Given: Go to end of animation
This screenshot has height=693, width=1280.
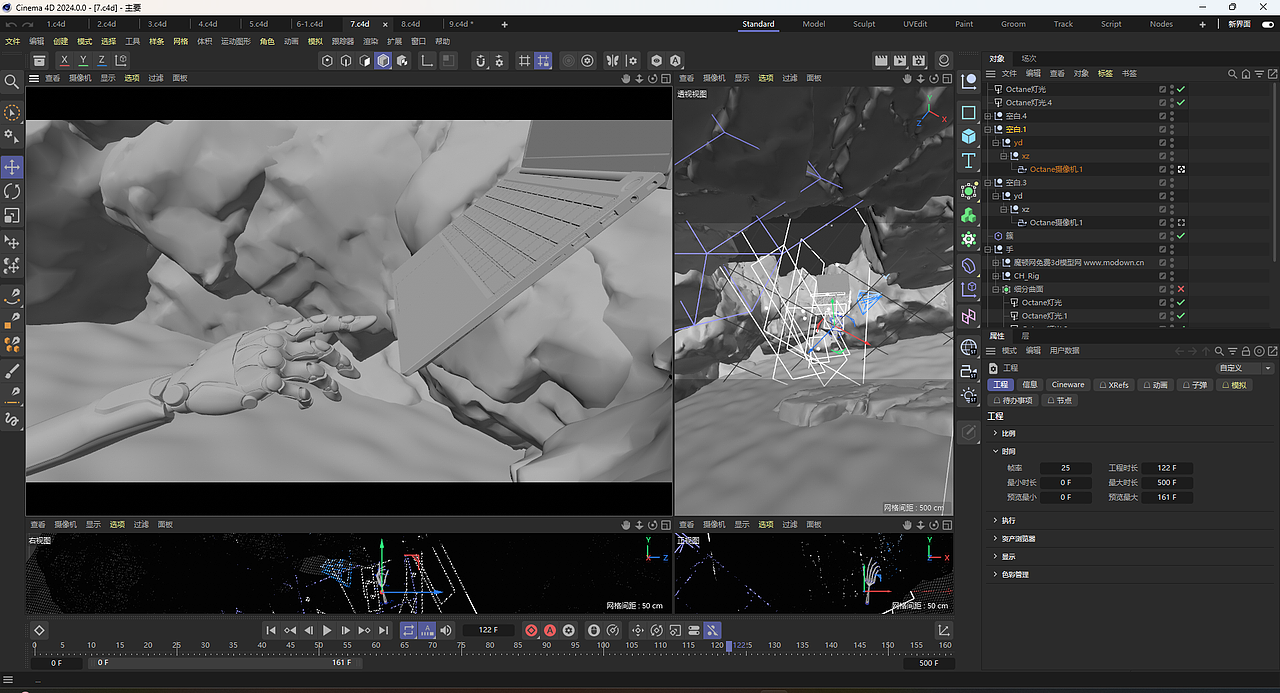Looking at the screenshot, I should point(383,630).
